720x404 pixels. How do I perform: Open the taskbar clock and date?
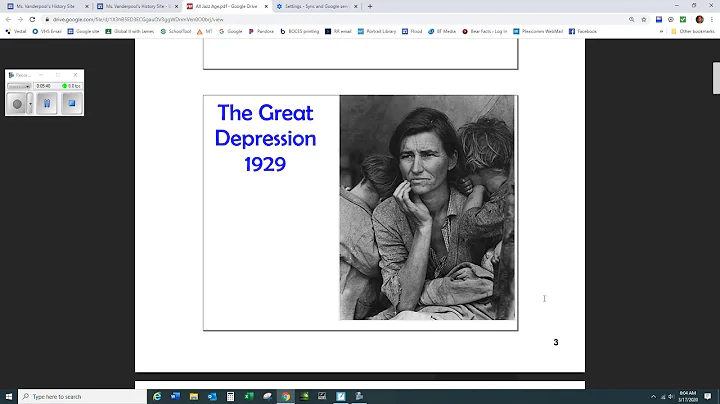[x=688, y=396]
